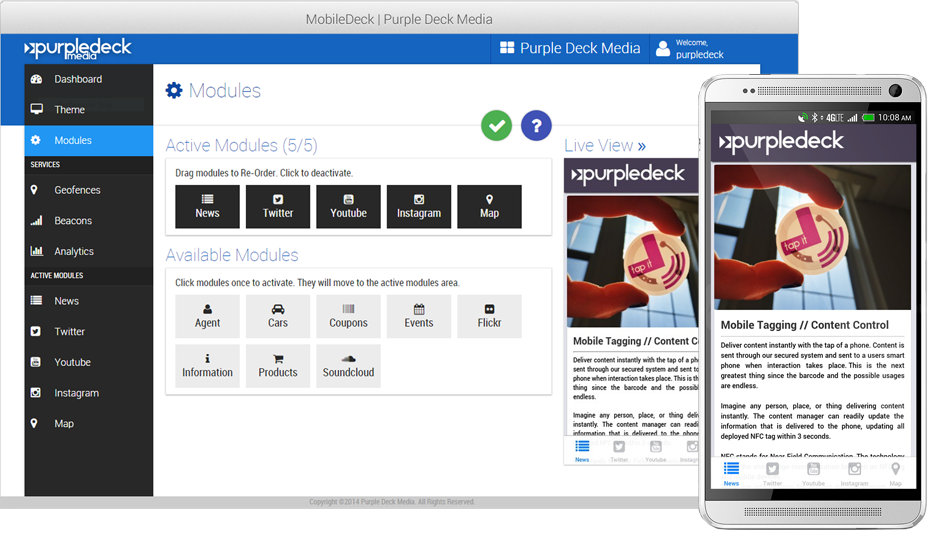Tap News tab on the phone mockup
Screen dimensions: 928x536
(x=732, y=474)
